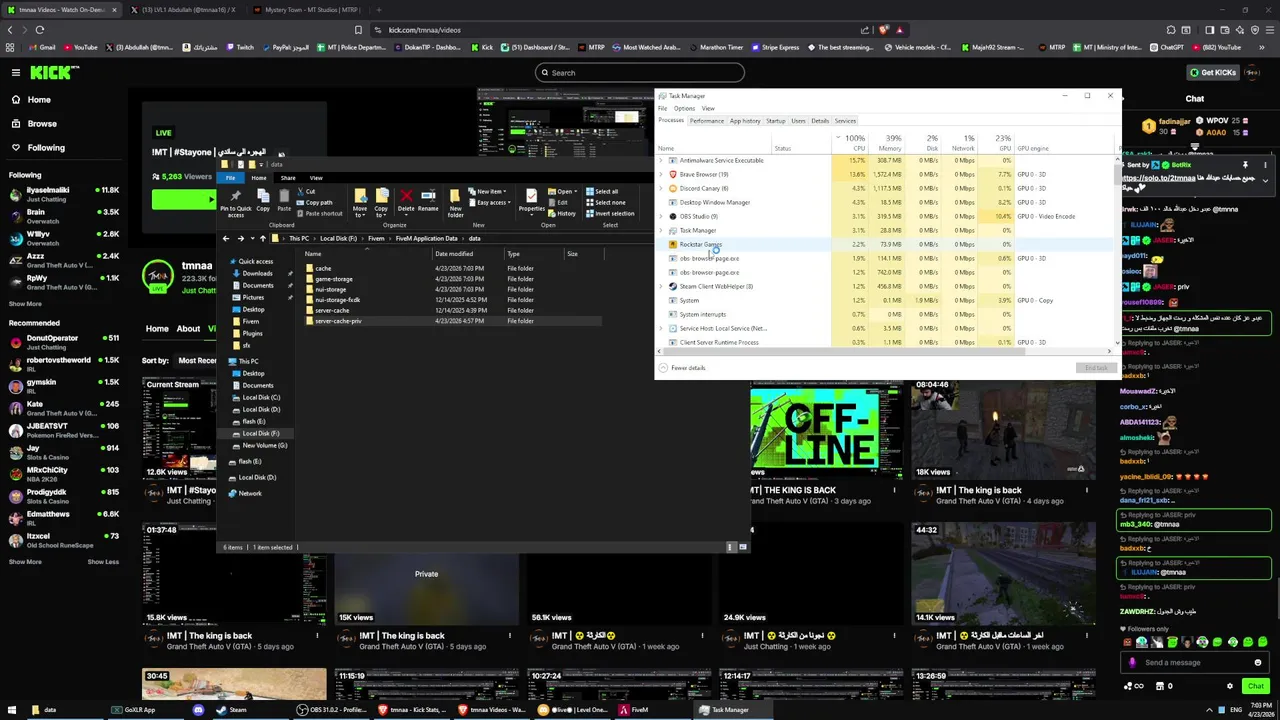
Task: Click emote icon in chat message box
Action: [x=1258, y=662]
